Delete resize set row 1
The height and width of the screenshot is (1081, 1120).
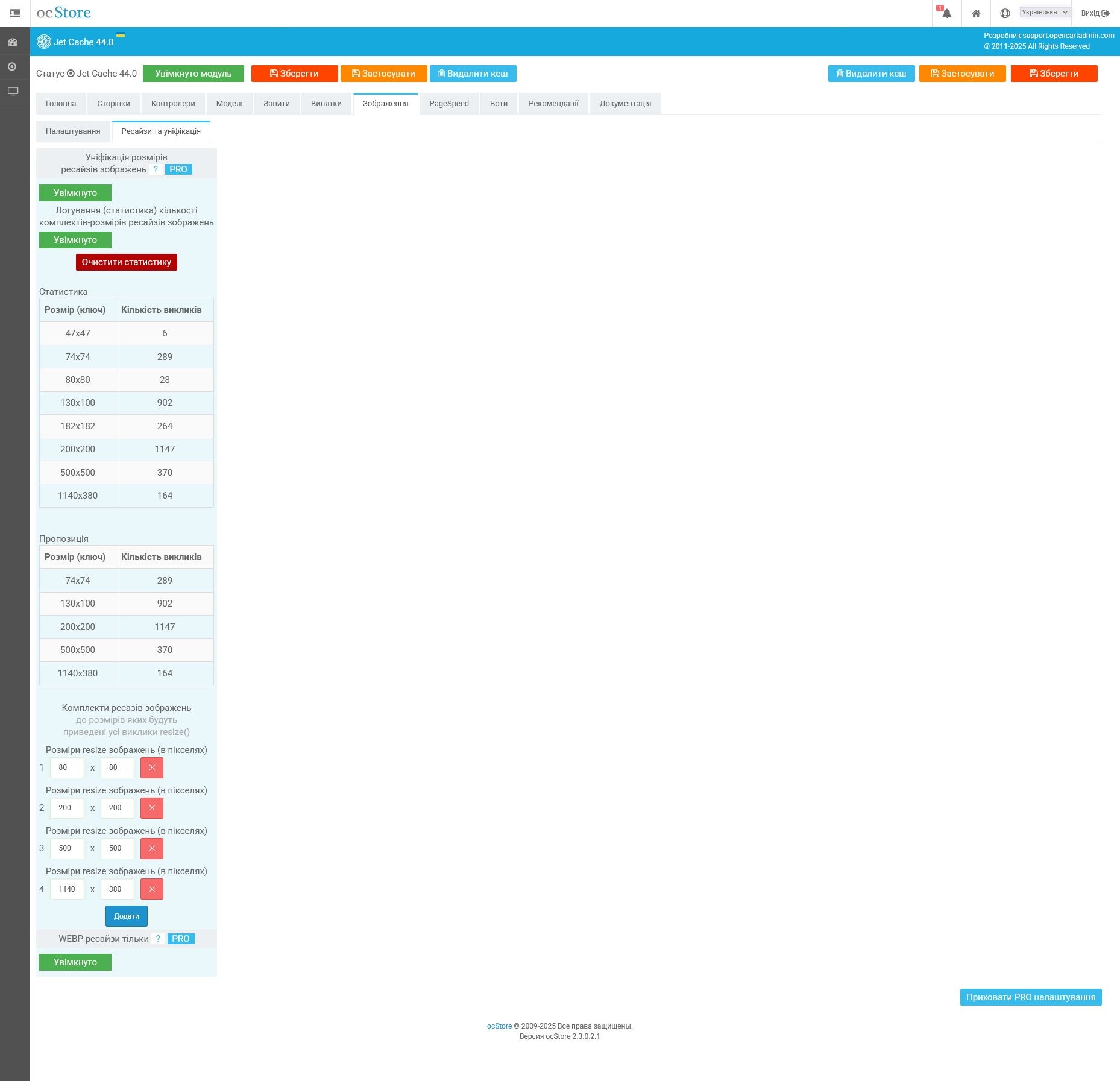pos(152,767)
